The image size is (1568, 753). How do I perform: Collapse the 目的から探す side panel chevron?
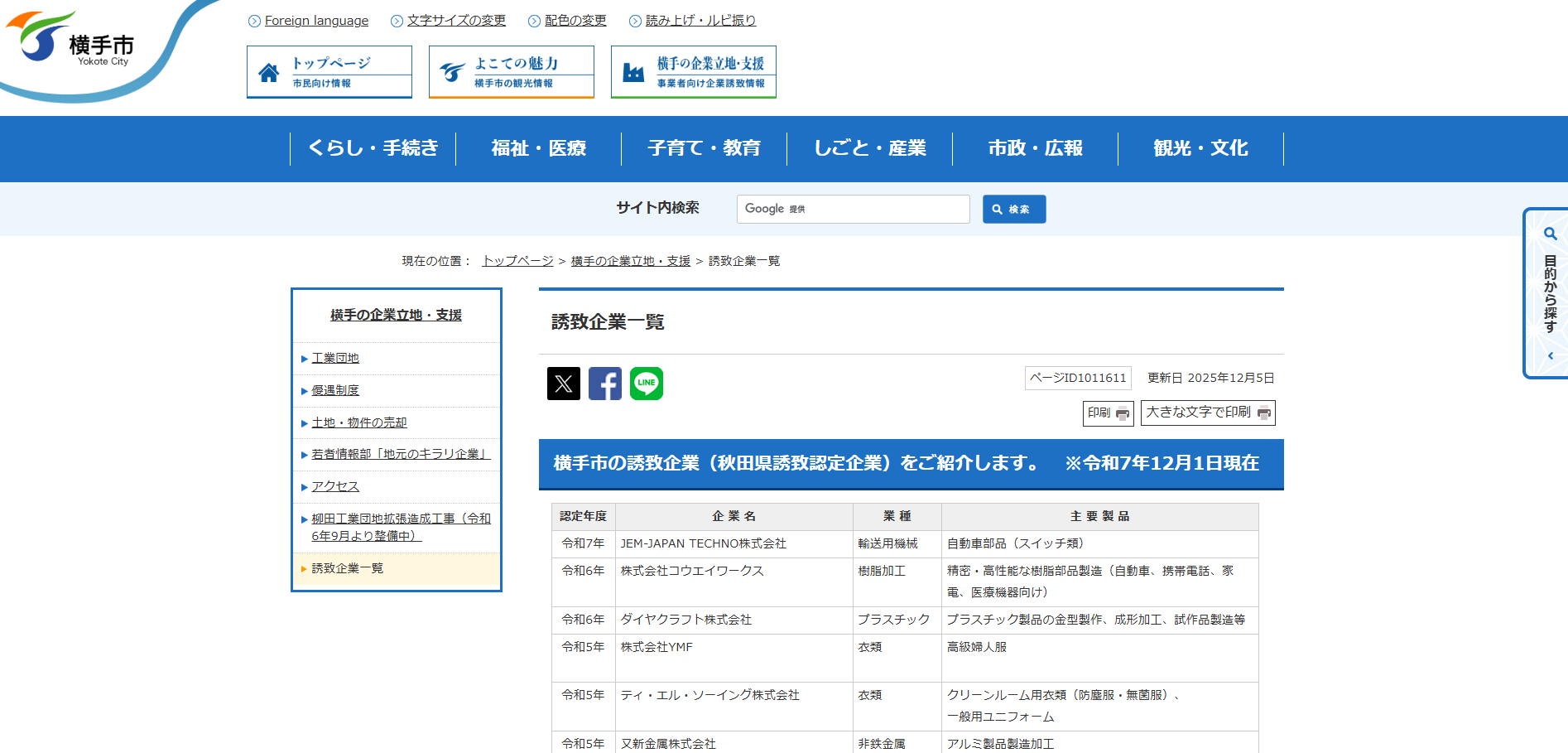point(1551,356)
